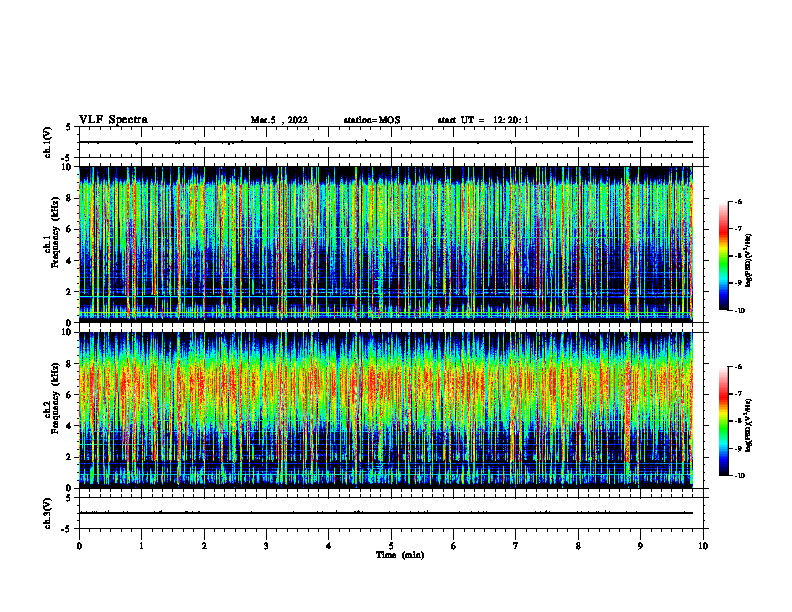792x612 pixels.
Task: Click the 'VLF Spectra' title text
Action: [113, 120]
